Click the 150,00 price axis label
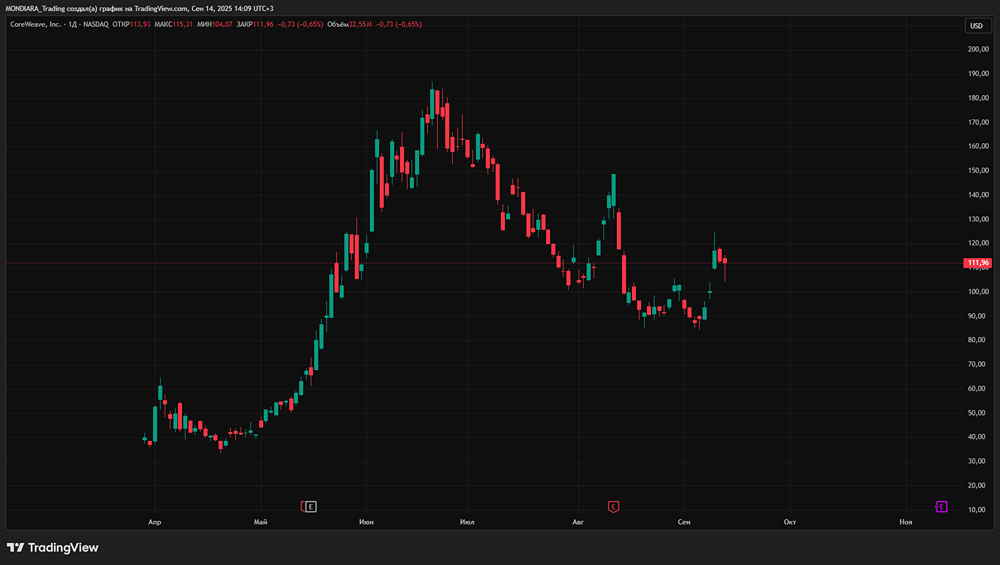The height and width of the screenshot is (565, 1000). (x=978, y=170)
